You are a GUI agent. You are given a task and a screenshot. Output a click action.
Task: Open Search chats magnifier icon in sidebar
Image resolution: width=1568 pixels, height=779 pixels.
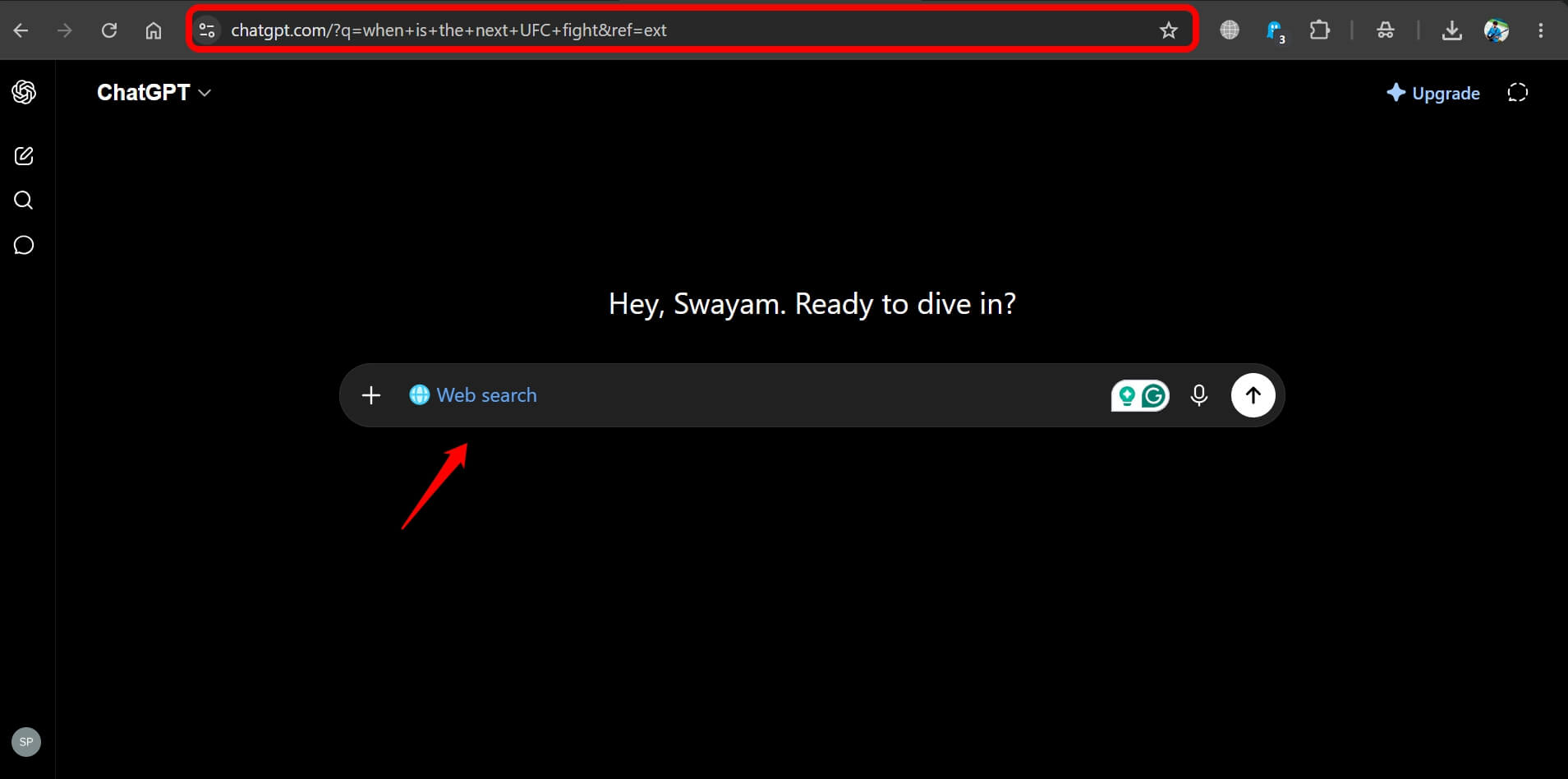tap(24, 201)
